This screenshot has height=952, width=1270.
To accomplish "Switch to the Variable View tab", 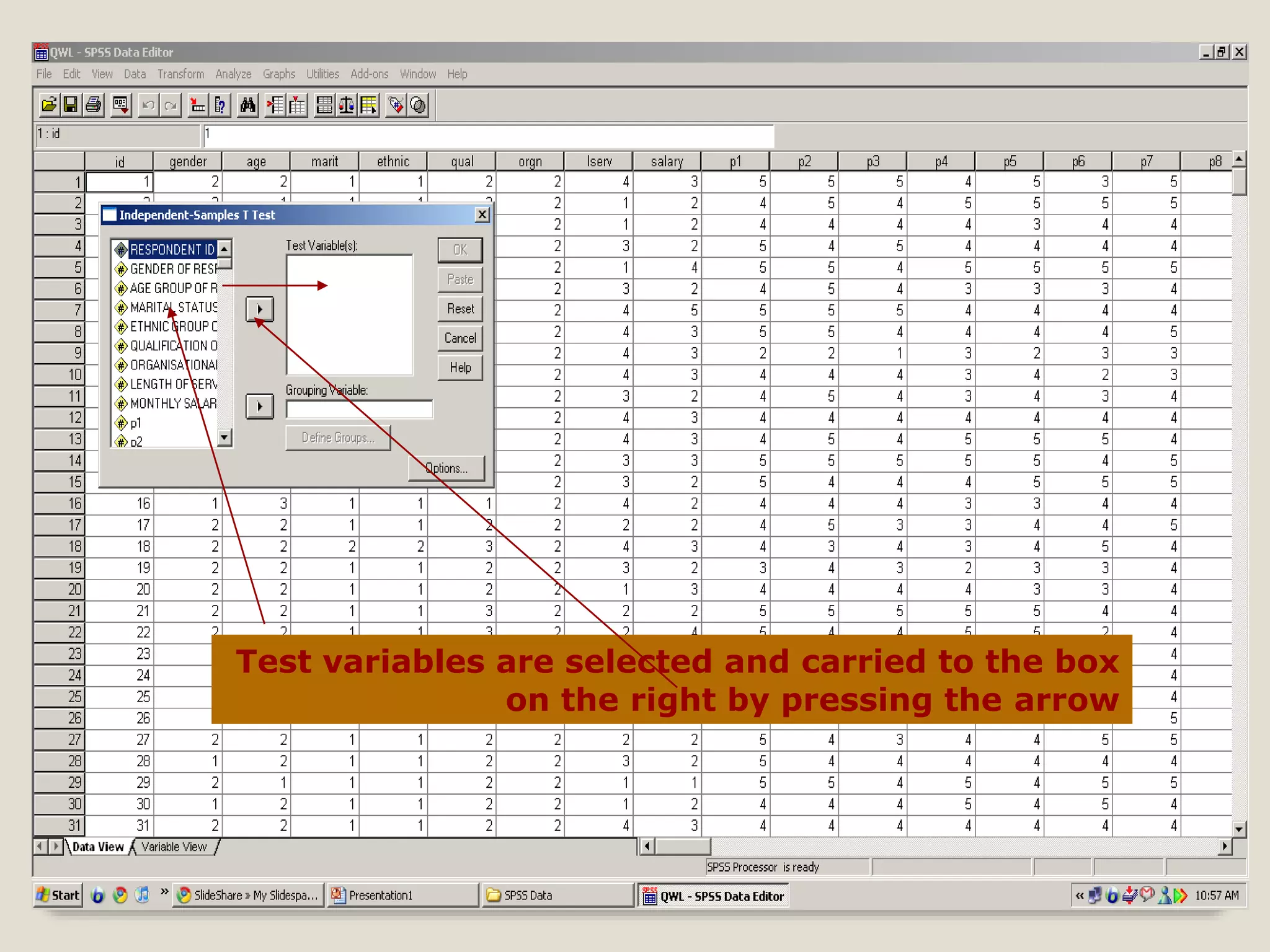I will tap(174, 847).
